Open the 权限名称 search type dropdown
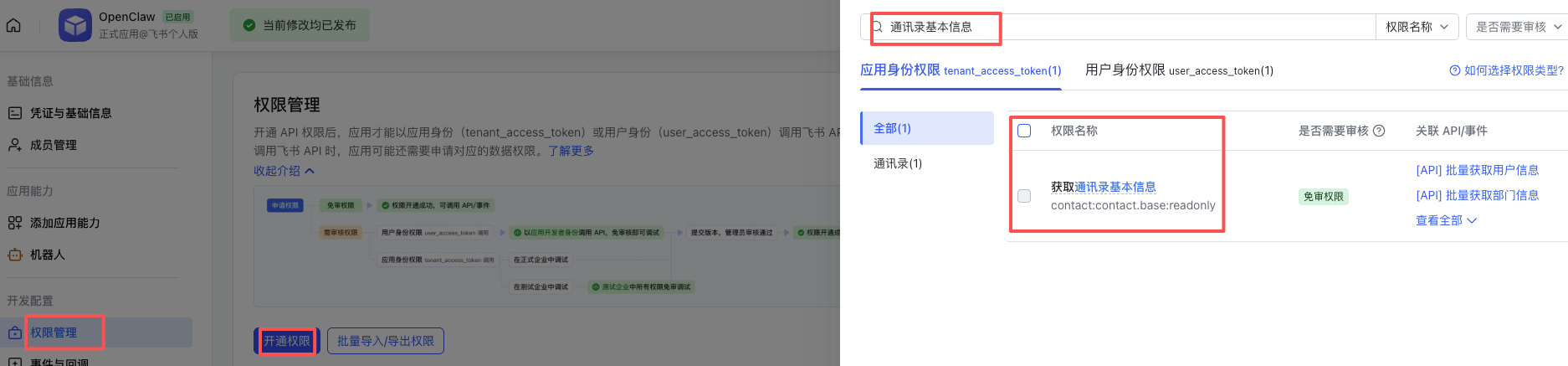 pyautogui.click(x=1417, y=27)
